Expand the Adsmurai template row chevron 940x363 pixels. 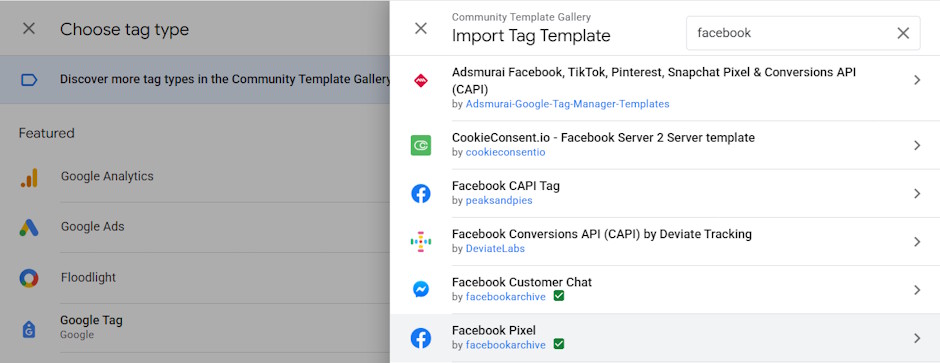coord(917,80)
